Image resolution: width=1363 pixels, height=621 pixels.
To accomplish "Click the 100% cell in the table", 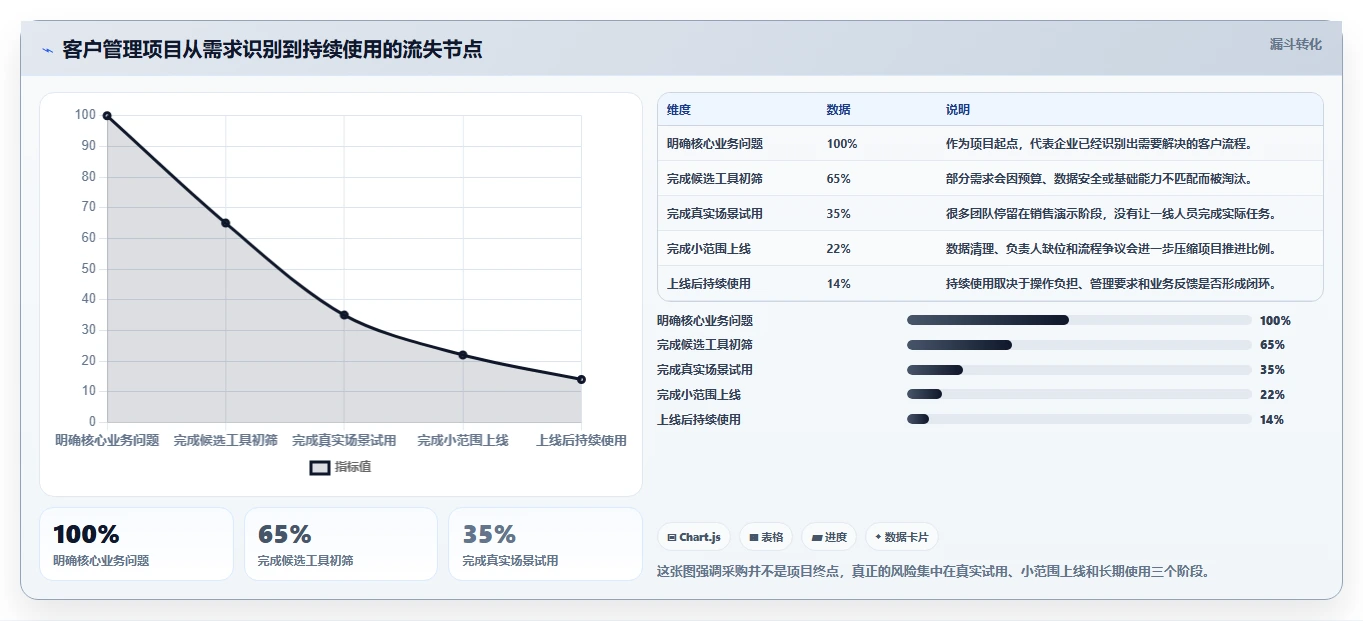I will pyautogui.click(x=842, y=144).
